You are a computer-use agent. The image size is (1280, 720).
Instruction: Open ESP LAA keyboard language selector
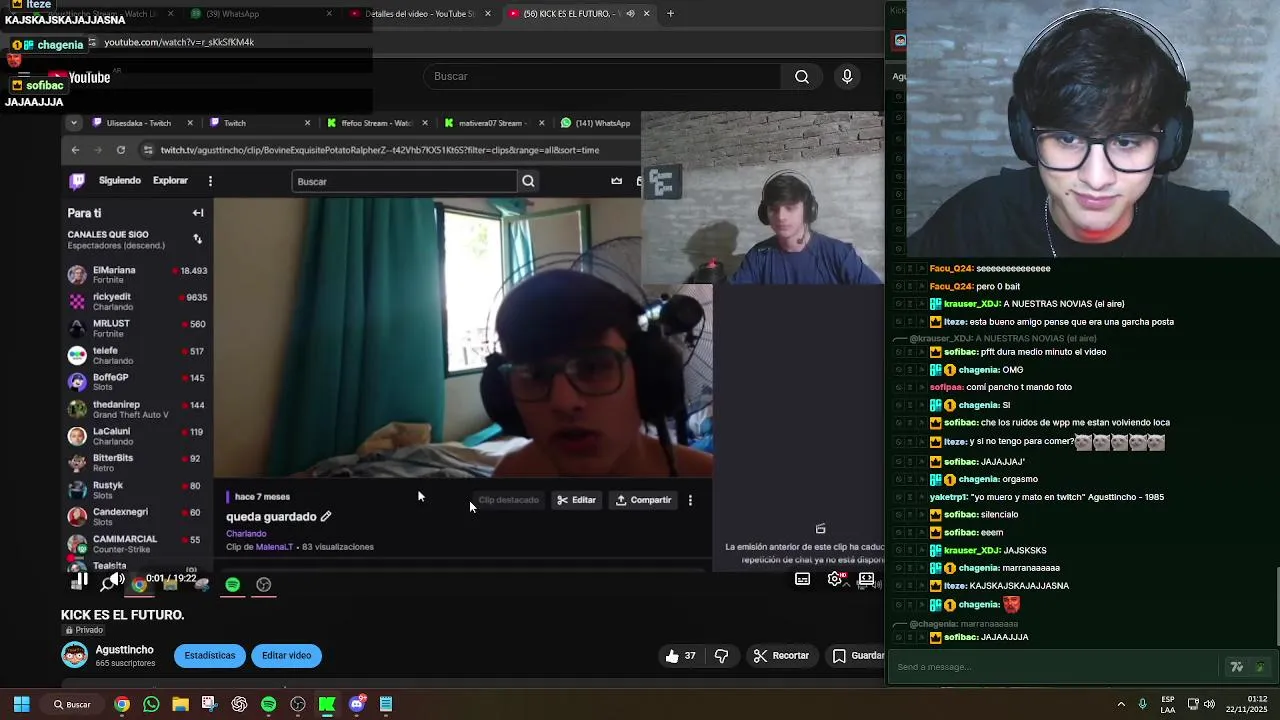click(x=1168, y=704)
